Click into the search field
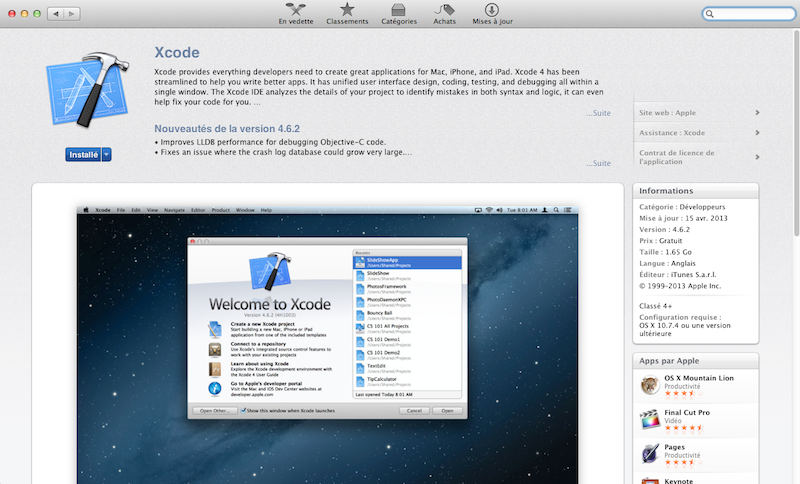Screen dimensions: 800x484 (x=750, y=14)
